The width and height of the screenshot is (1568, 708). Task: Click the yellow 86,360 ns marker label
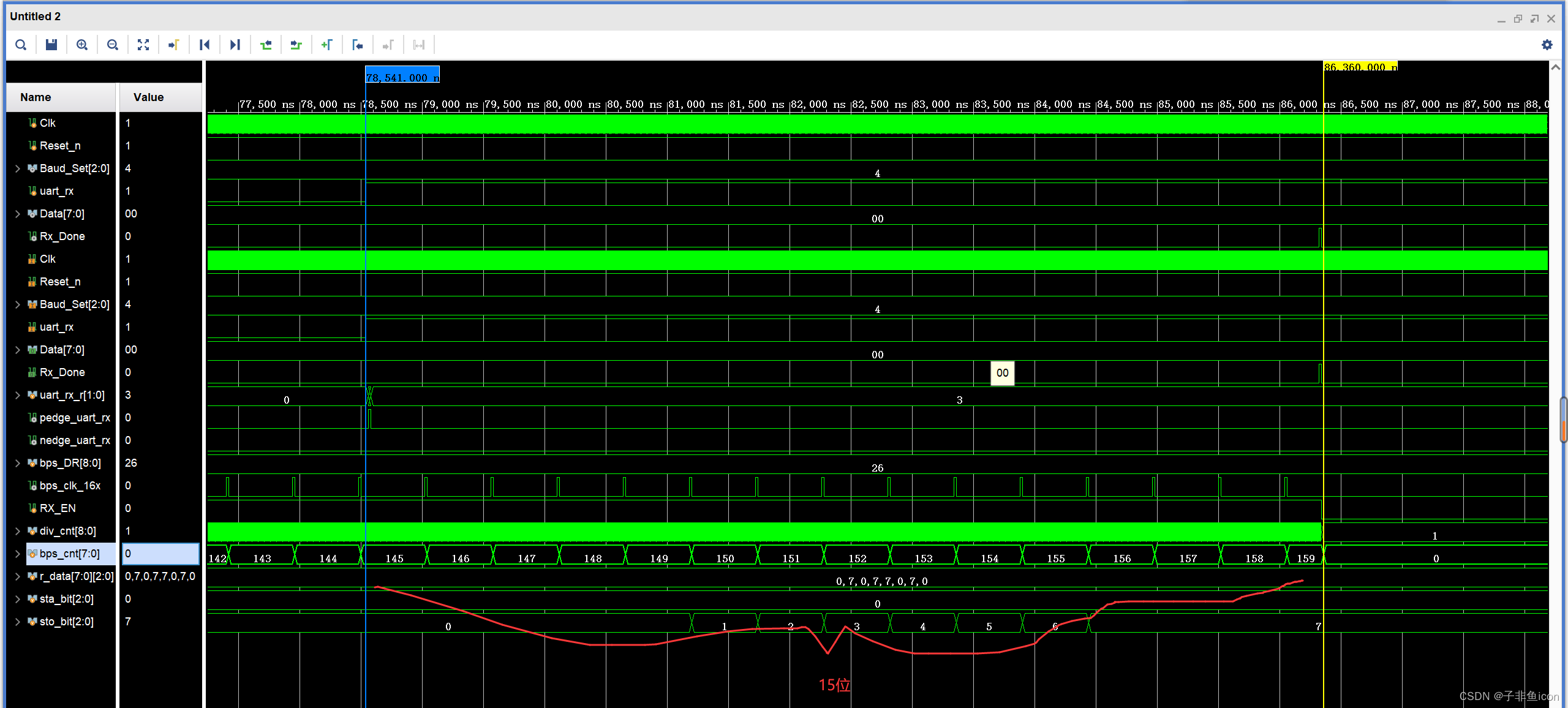pyautogui.click(x=1360, y=67)
